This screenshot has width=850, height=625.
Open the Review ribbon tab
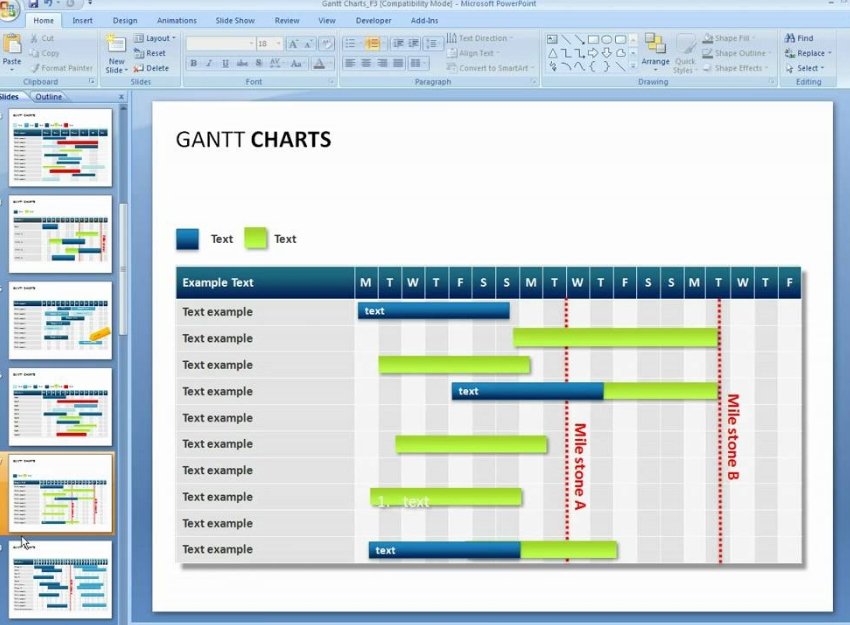pyautogui.click(x=287, y=21)
